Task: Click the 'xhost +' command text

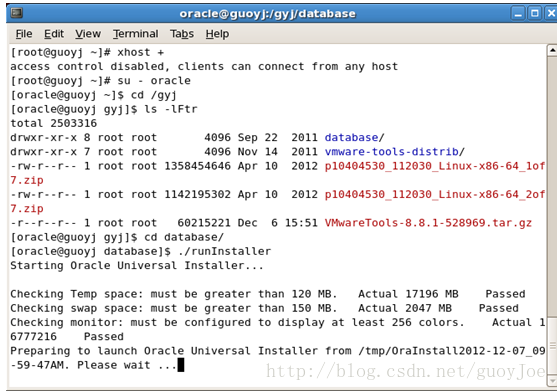Action: point(141,52)
